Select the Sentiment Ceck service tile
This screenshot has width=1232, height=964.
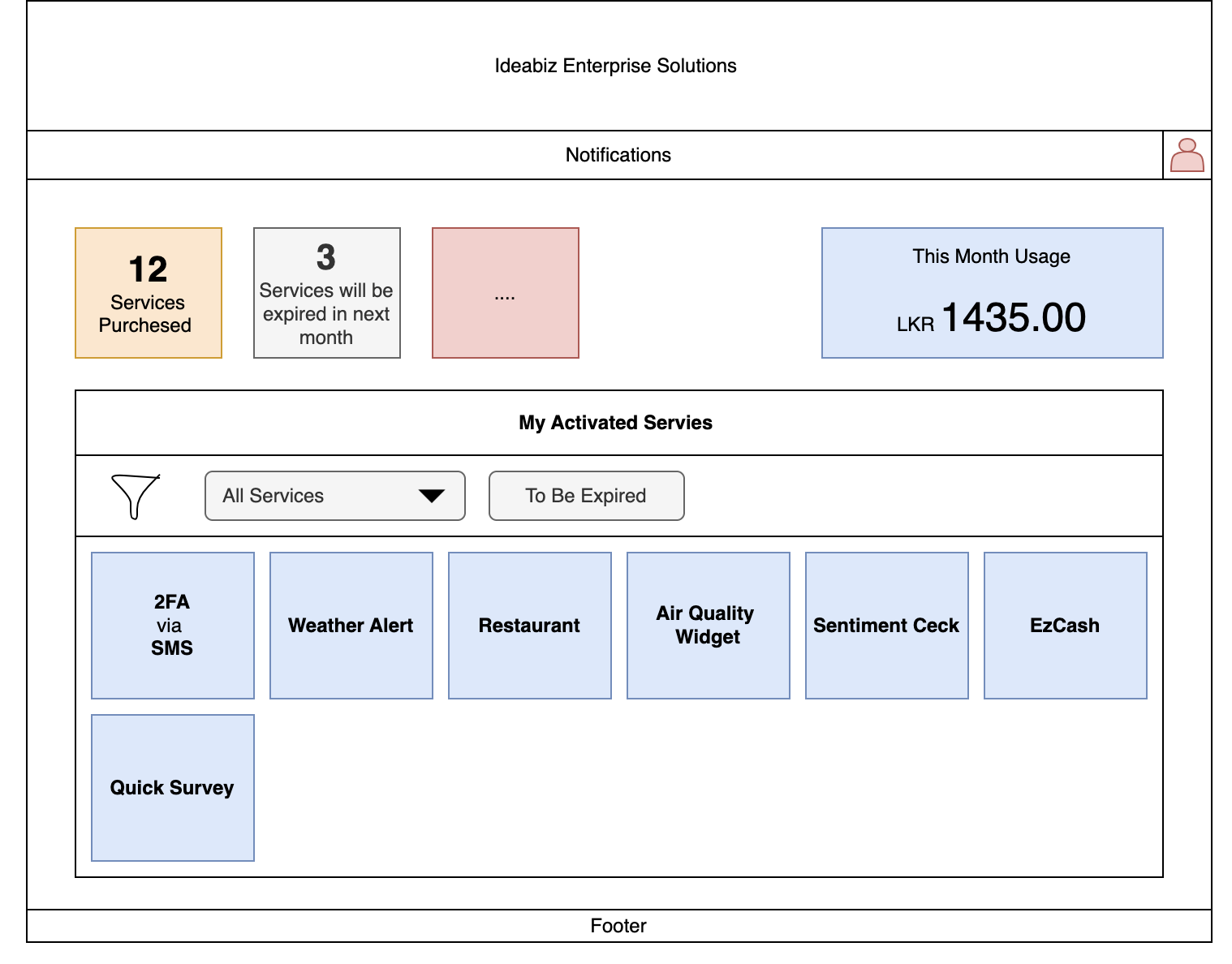[887, 626]
